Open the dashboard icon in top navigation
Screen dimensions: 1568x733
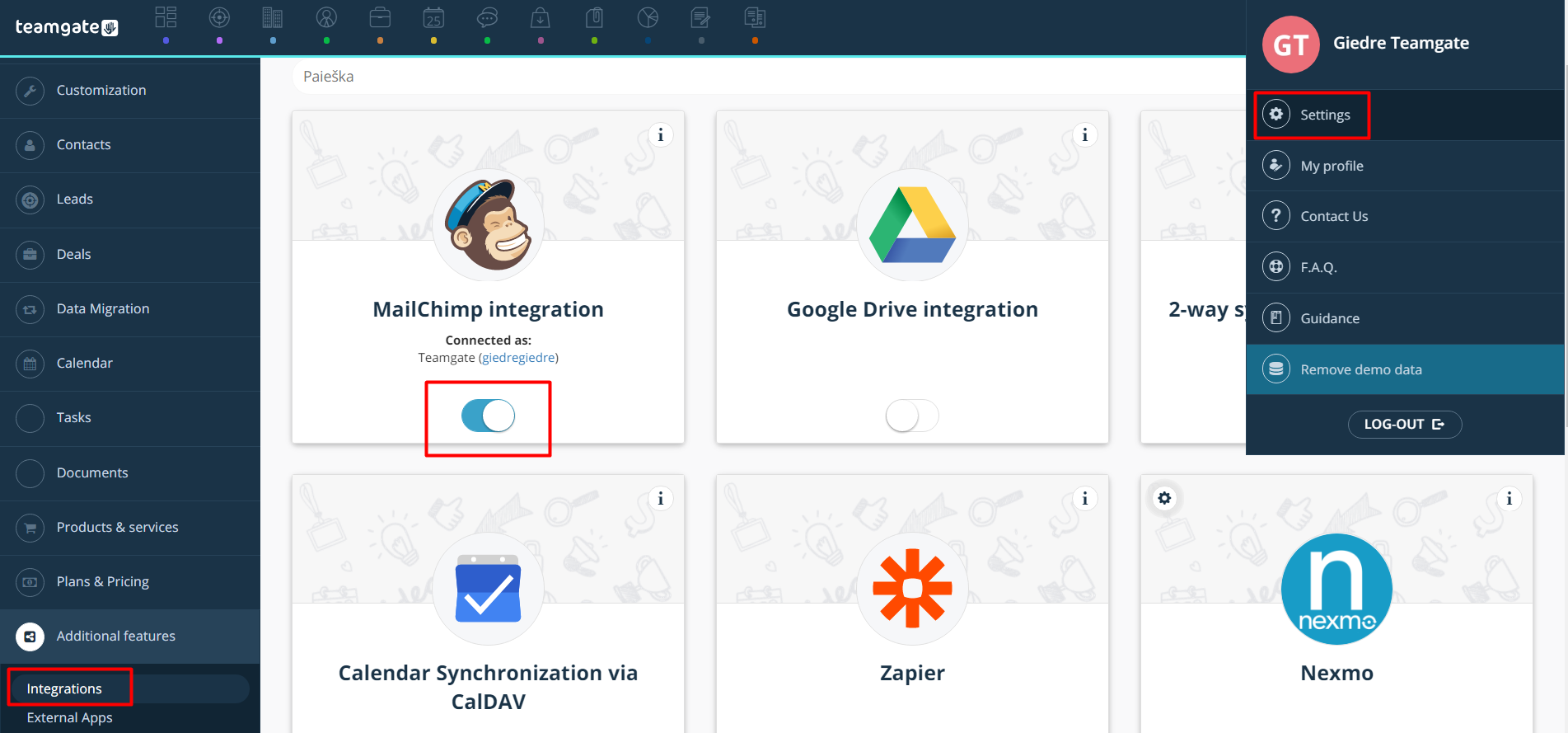point(166,17)
